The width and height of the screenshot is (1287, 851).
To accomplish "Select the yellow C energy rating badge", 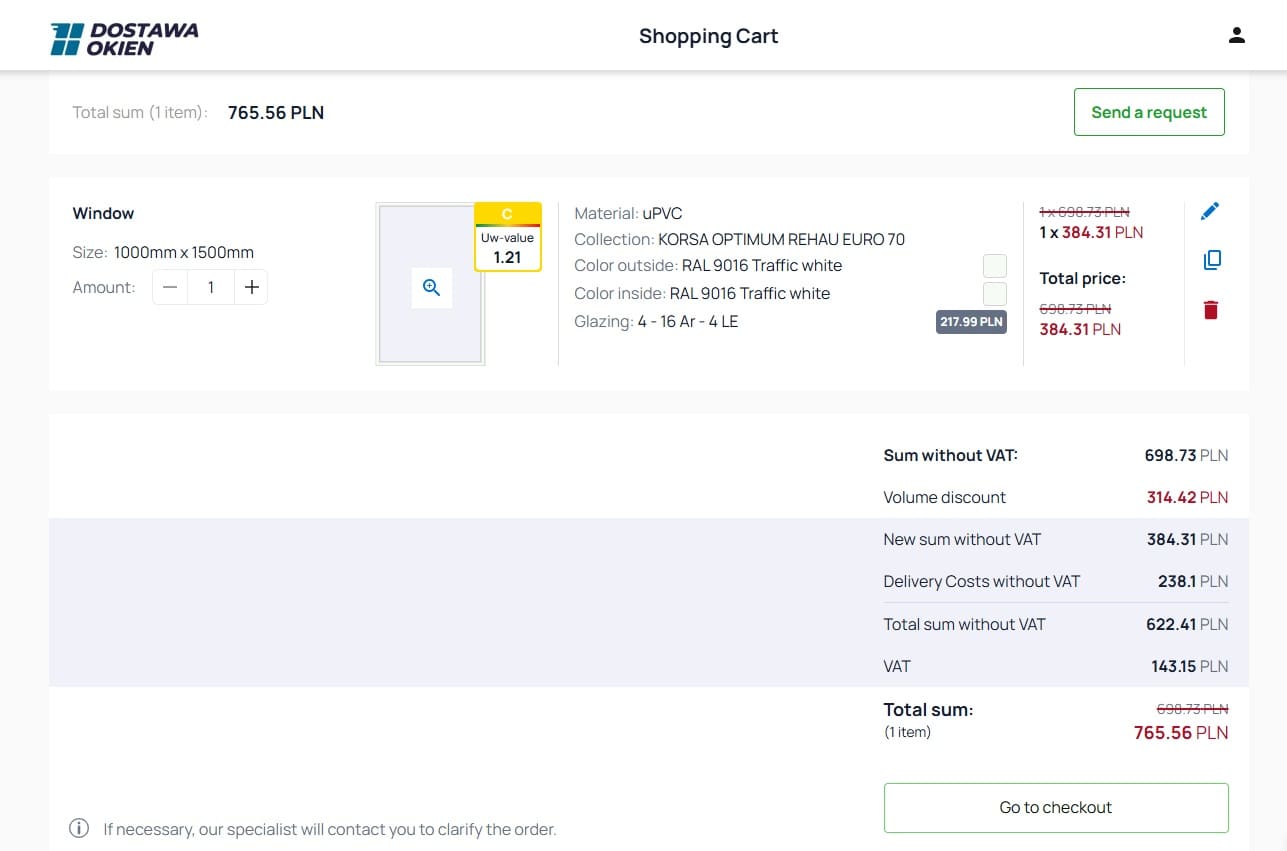I will coord(508,213).
